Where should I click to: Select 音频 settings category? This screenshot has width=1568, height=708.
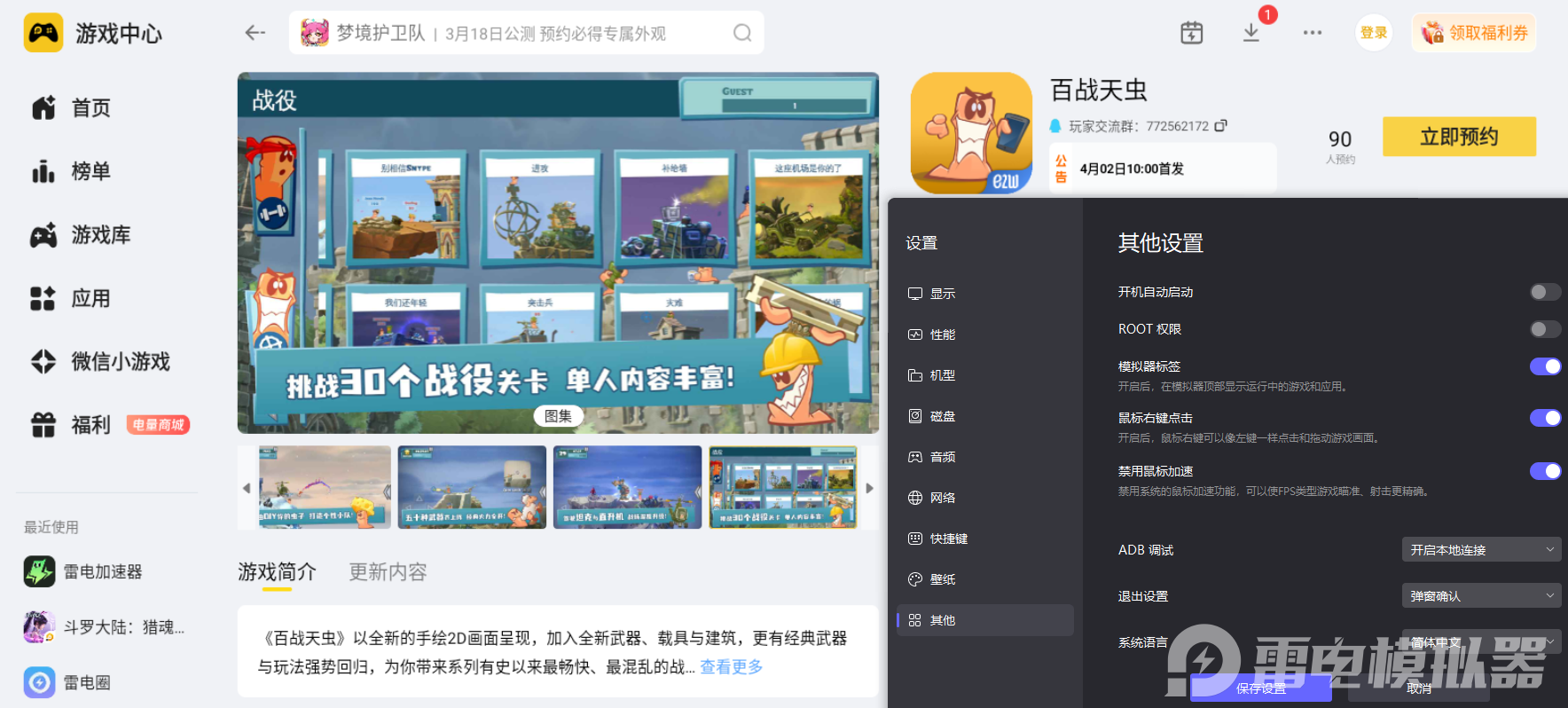point(985,457)
